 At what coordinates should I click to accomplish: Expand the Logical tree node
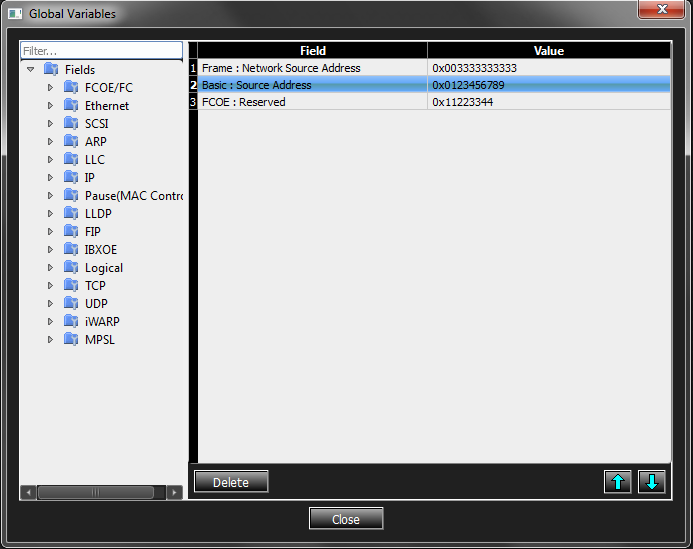pos(50,267)
